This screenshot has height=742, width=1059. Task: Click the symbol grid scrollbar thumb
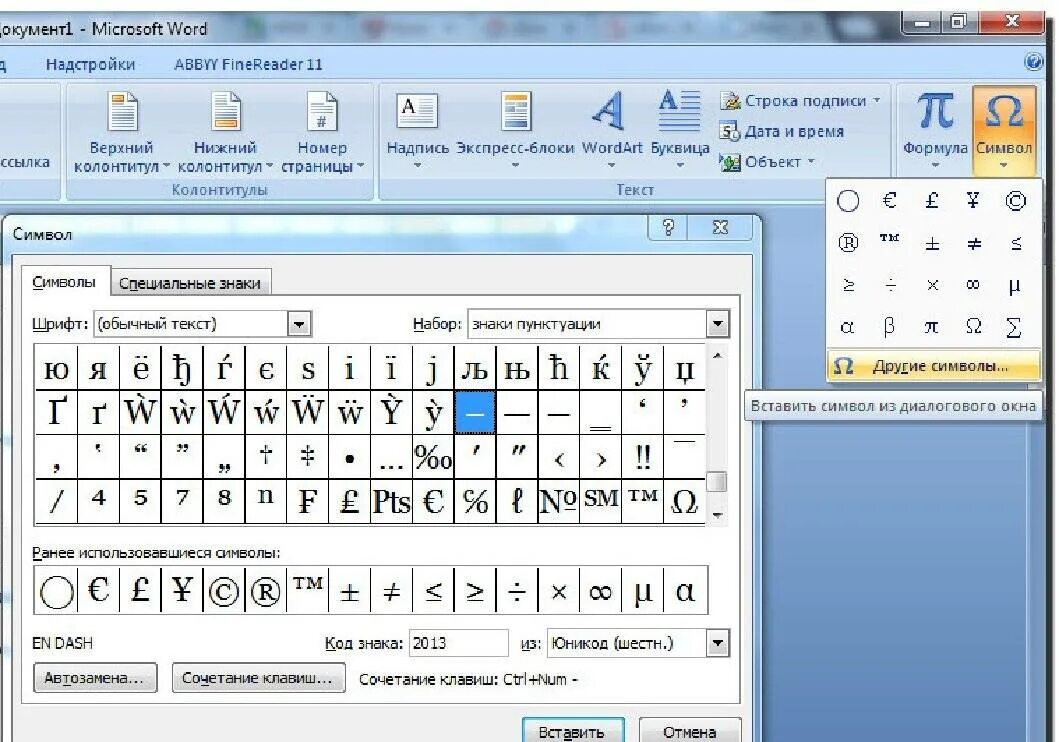coord(717,482)
